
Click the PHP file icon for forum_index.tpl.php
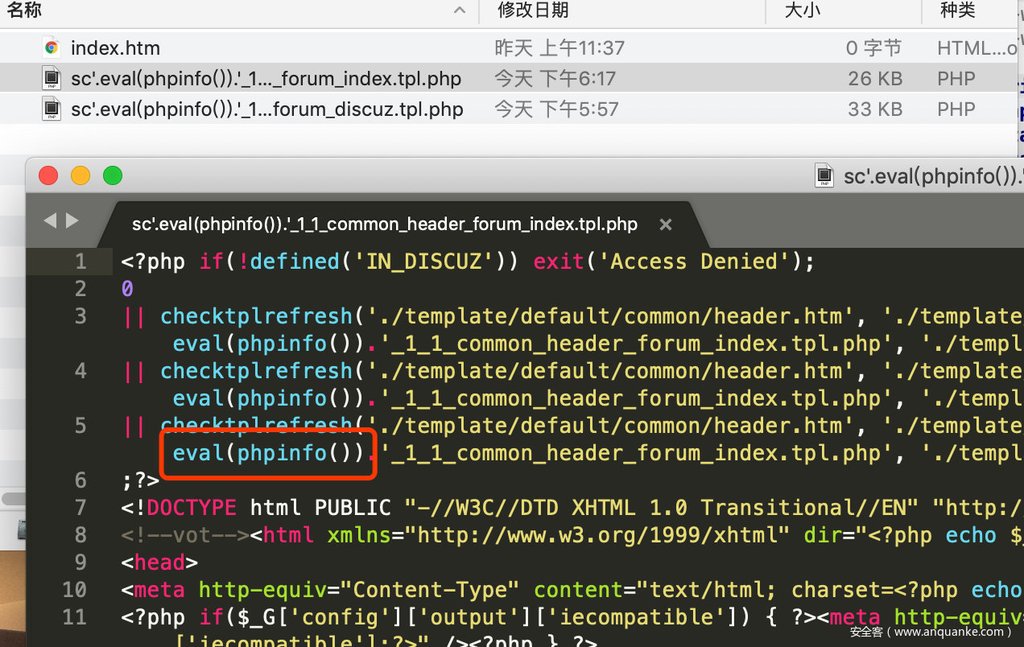[x=51, y=78]
